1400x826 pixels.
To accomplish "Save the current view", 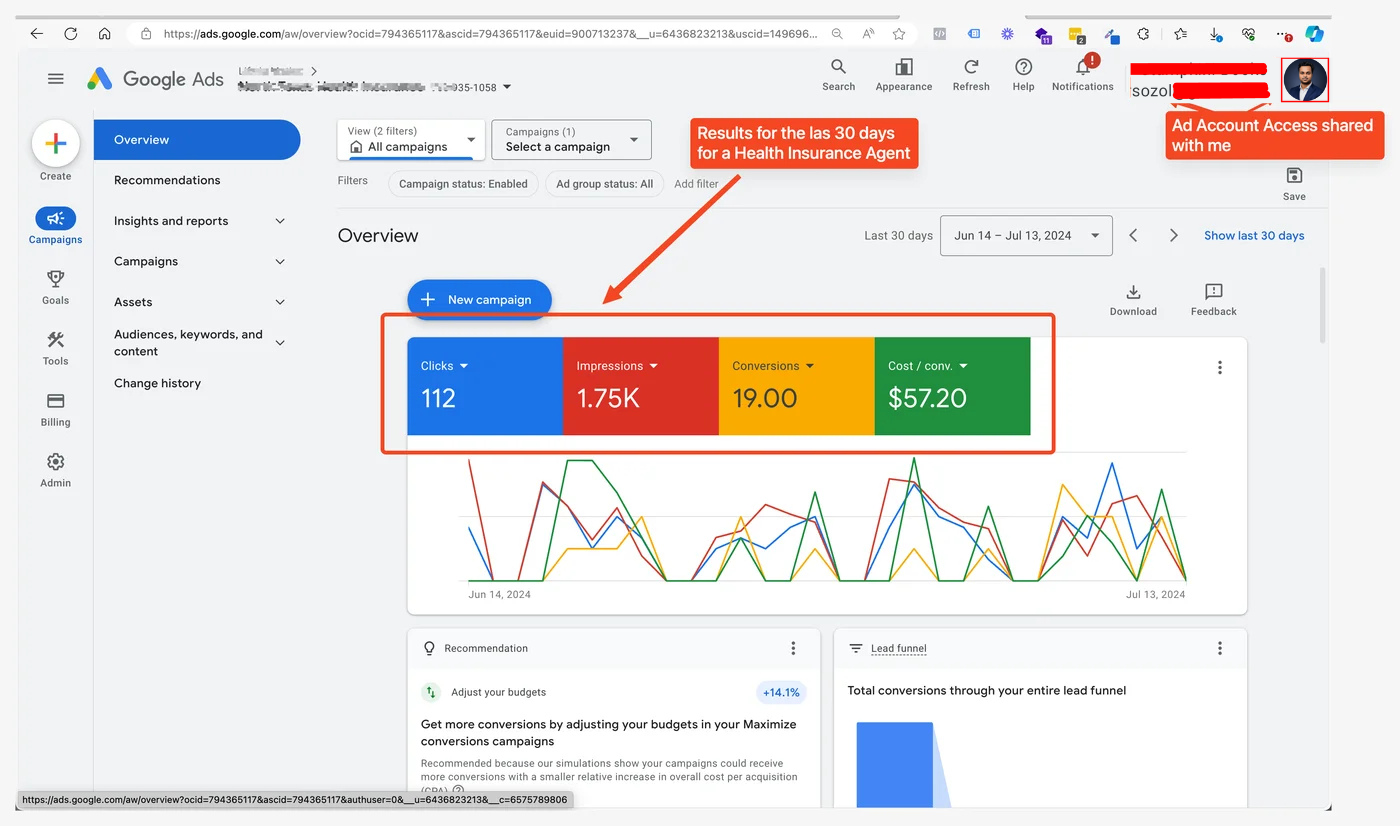I will 1294,183.
